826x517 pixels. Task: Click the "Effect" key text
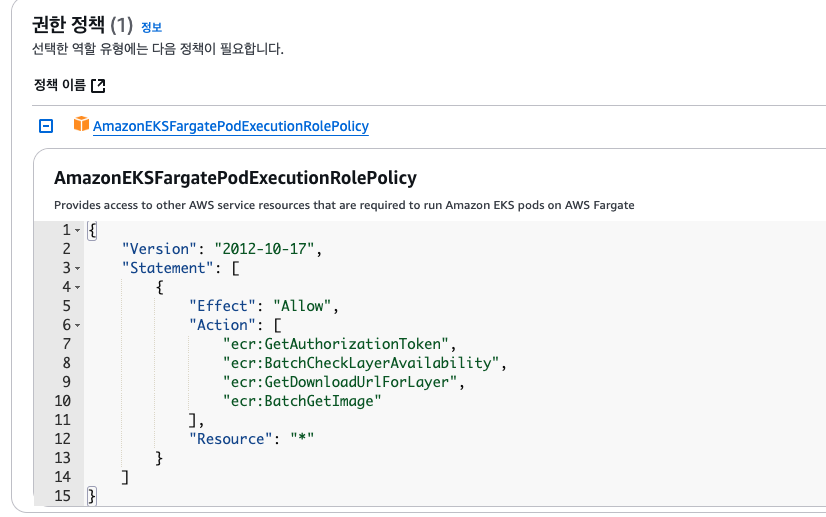222,306
